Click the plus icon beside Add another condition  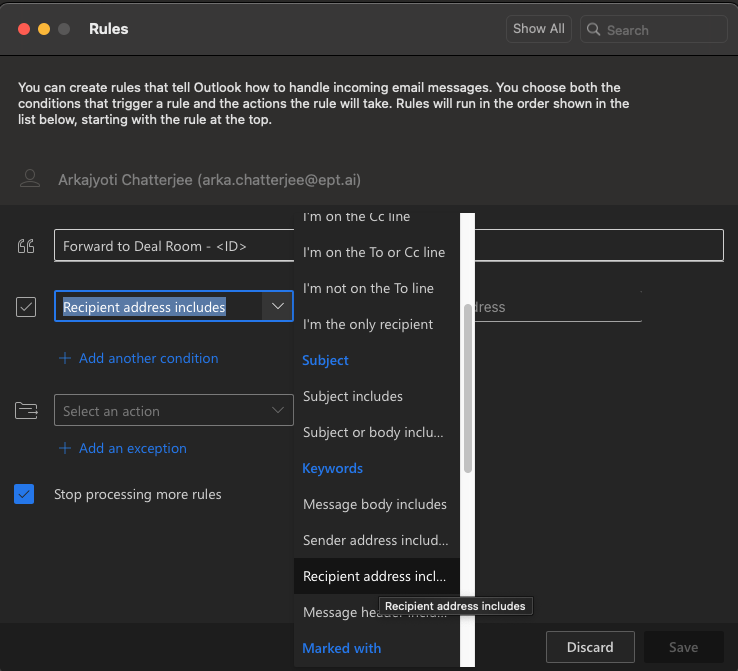[65, 358]
